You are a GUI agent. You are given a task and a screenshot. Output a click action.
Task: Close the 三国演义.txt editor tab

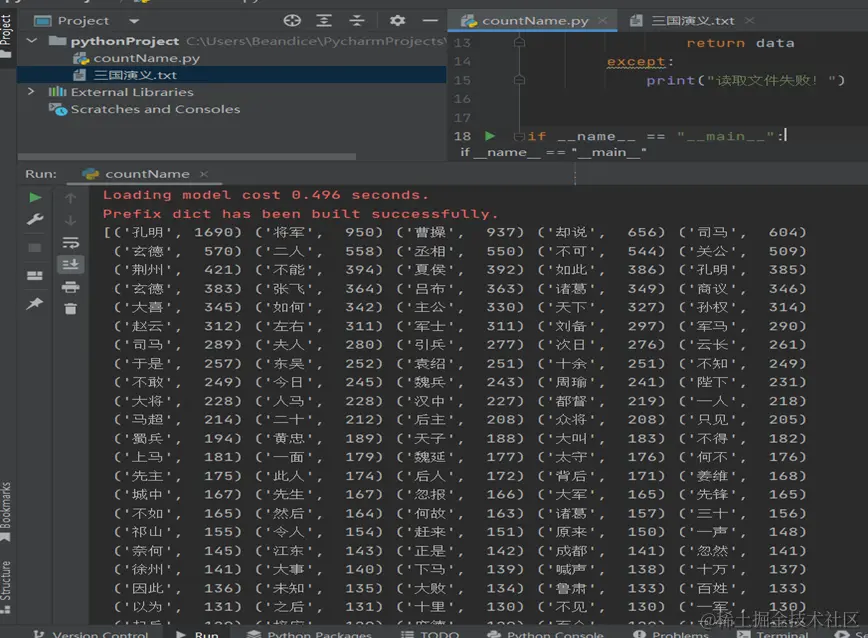click(x=750, y=20)
